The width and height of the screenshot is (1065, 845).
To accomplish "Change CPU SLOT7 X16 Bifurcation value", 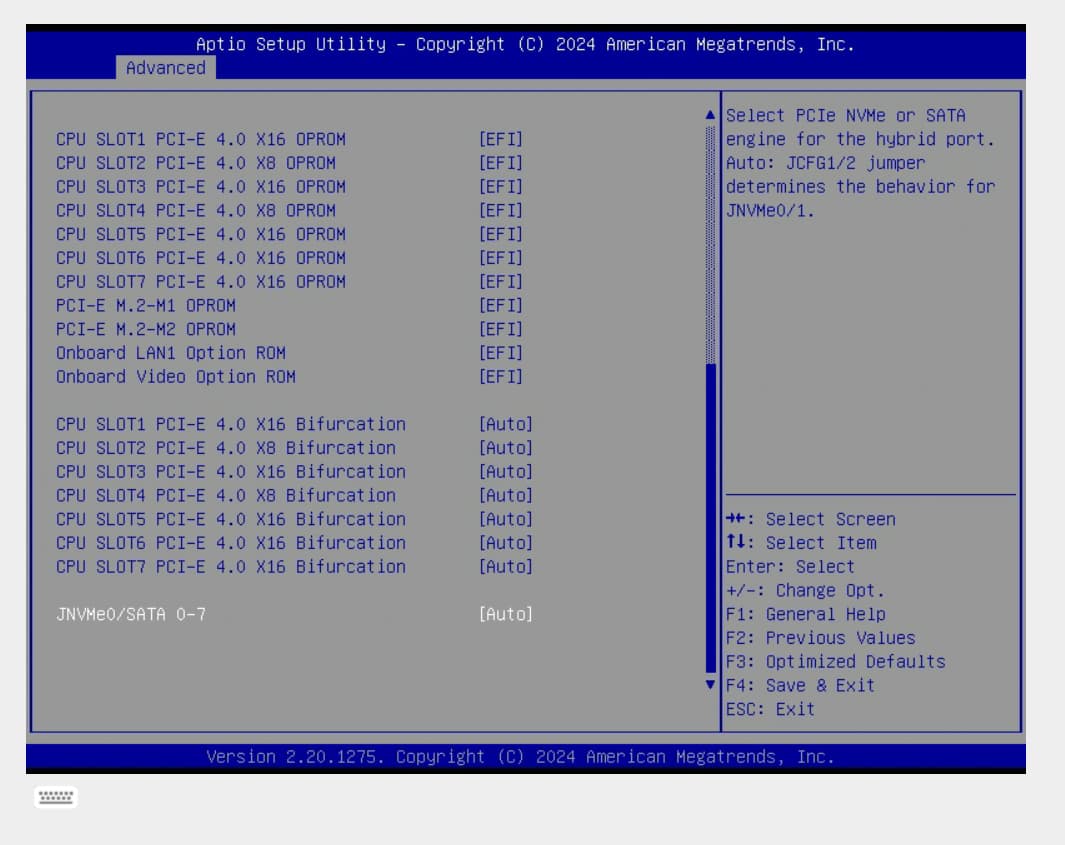I will [505, 567].
